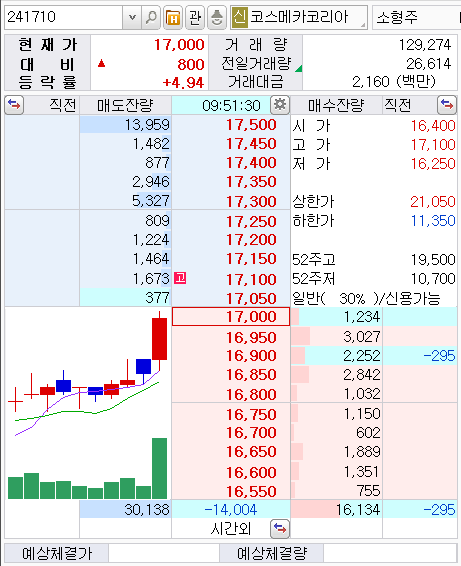Image resolution: width=461 pixels, height=566 pixels.
Task: Open the 코스메카코리아 name field expander
Action: [x=363, y=25]
